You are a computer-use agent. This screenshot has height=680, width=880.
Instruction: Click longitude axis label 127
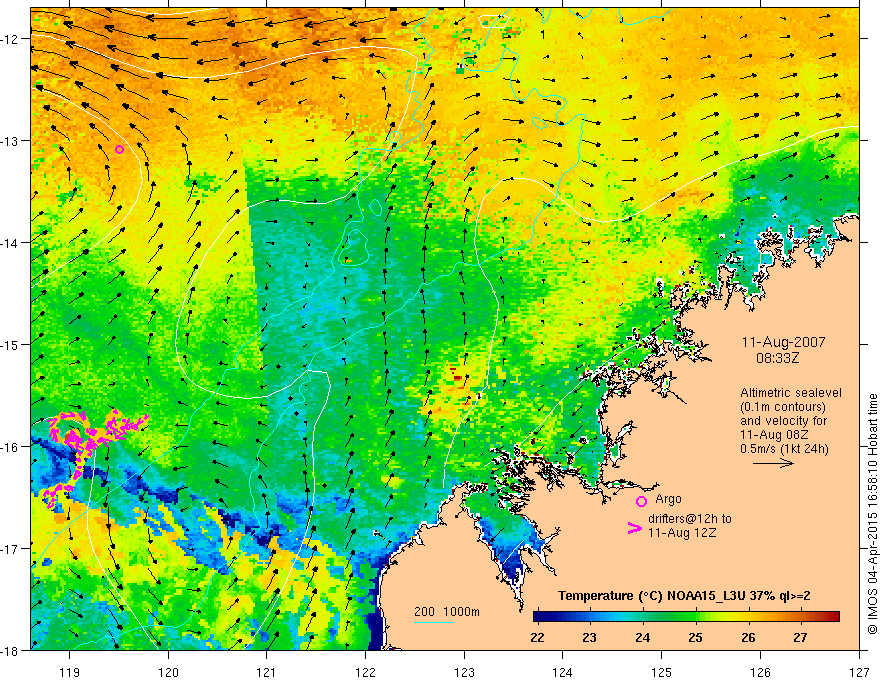pyautogui.click(x=860, y=672)
